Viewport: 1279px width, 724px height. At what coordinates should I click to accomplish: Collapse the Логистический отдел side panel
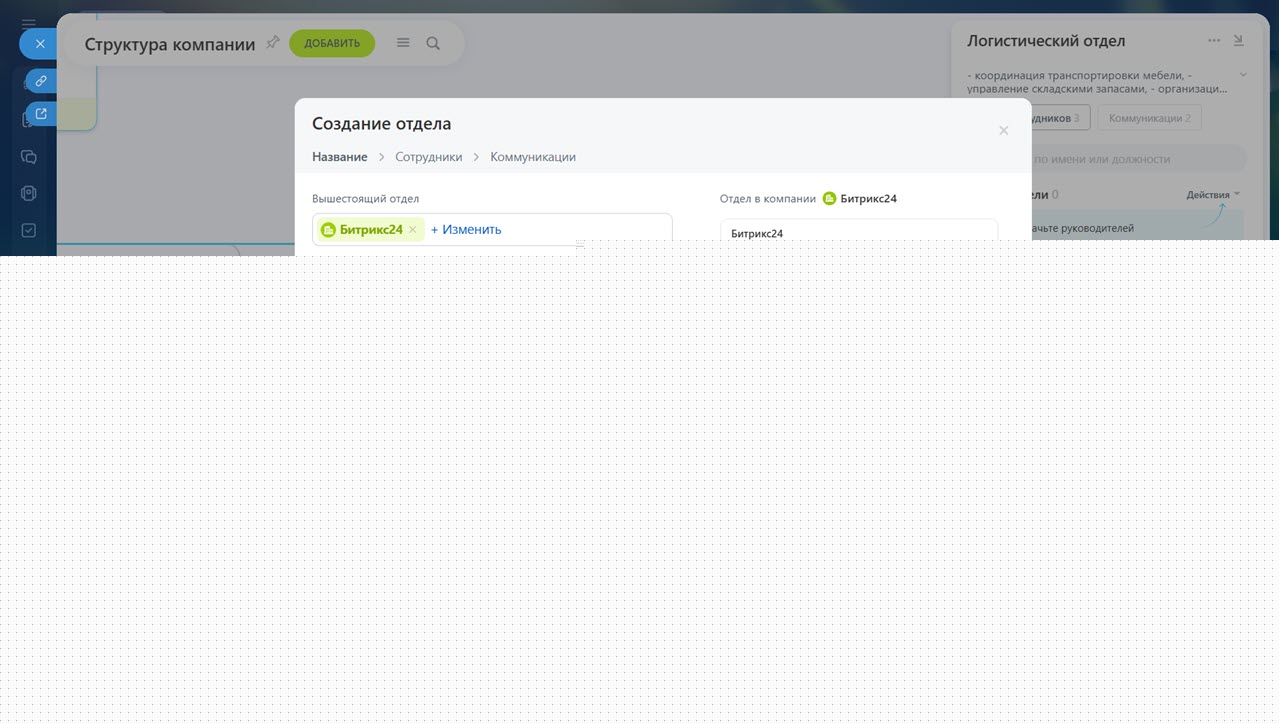[x=1238, y=41]
